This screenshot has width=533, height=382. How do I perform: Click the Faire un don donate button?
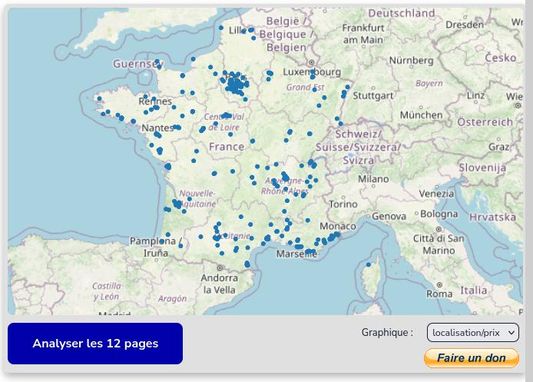471,358
